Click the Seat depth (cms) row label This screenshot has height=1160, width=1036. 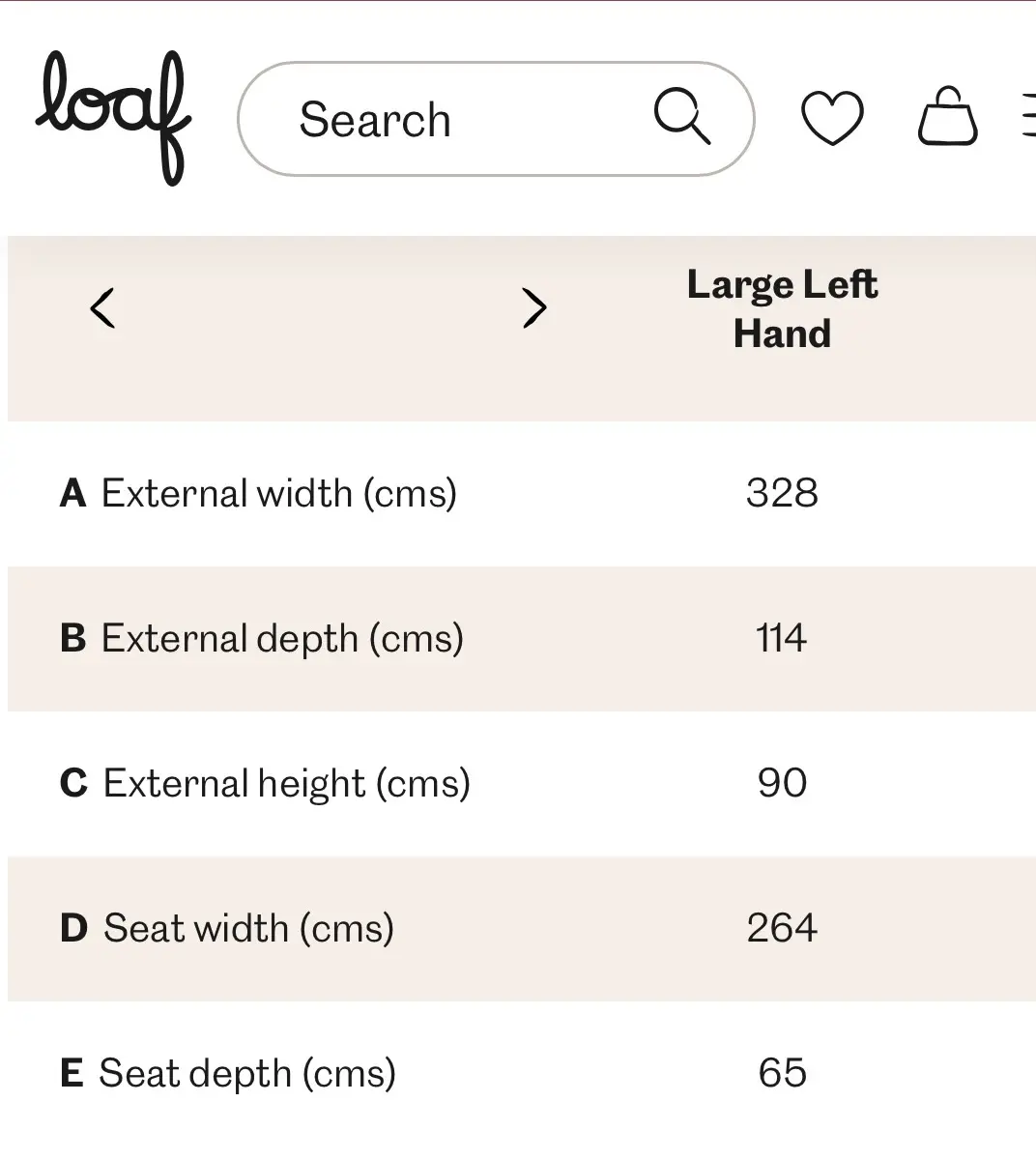tap(247, 1074)
